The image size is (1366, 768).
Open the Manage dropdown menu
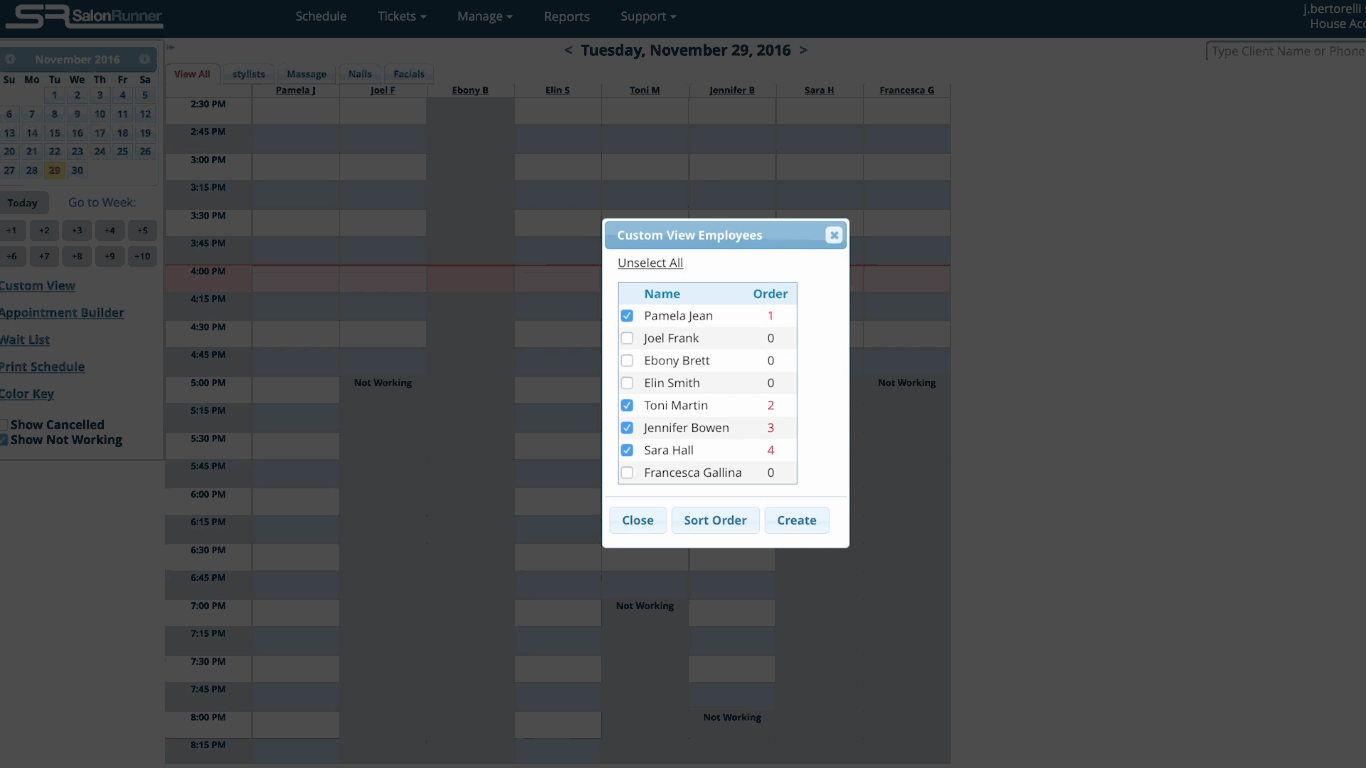(x=482, y=16)
